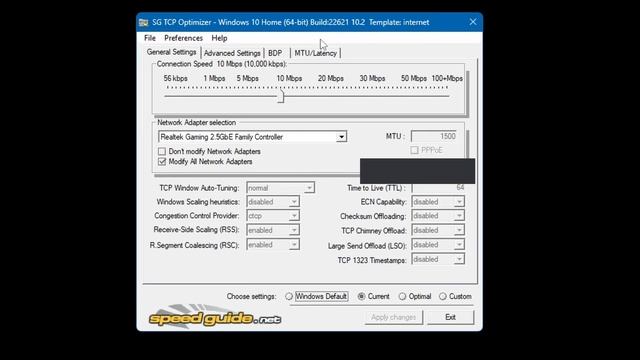The height and width of the screenshot is (360, 640).
Task: Switch to the MTU/Latency tab
Action: coord(316,53)
